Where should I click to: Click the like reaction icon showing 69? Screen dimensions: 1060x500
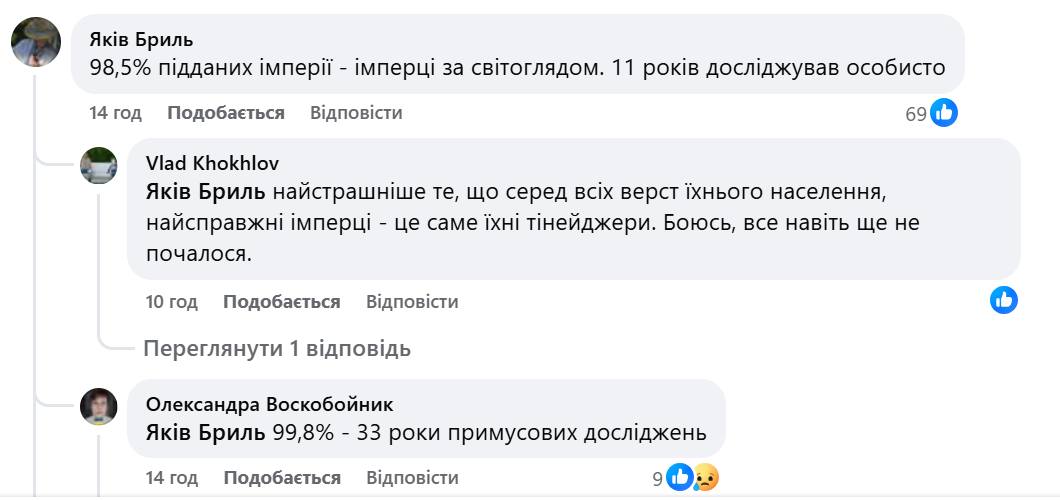[943, 113]
